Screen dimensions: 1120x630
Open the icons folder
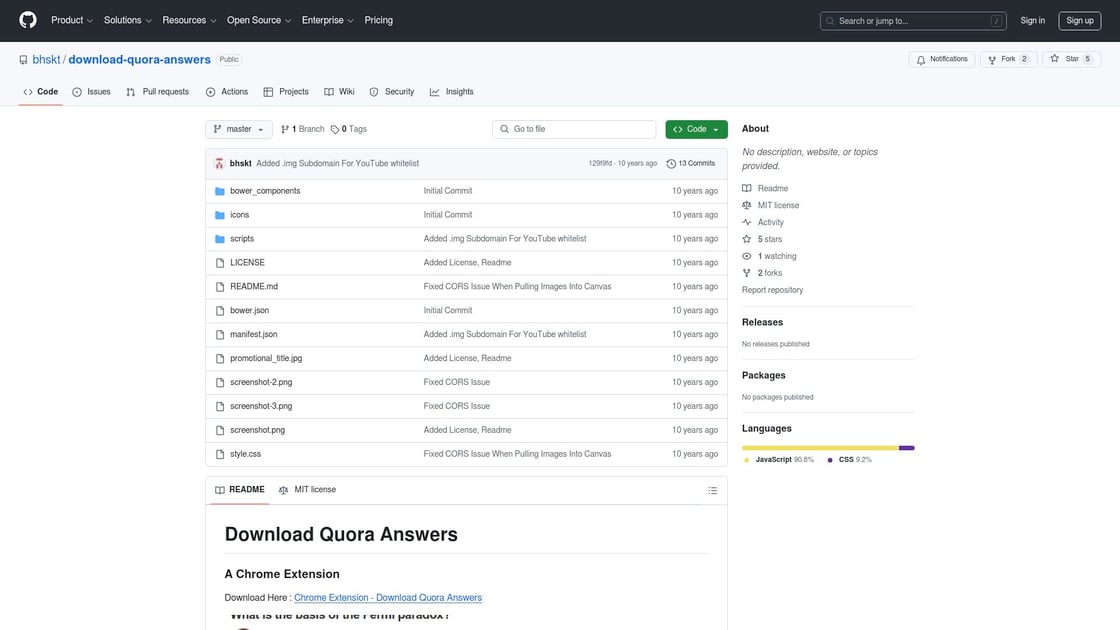pos(239,215)
